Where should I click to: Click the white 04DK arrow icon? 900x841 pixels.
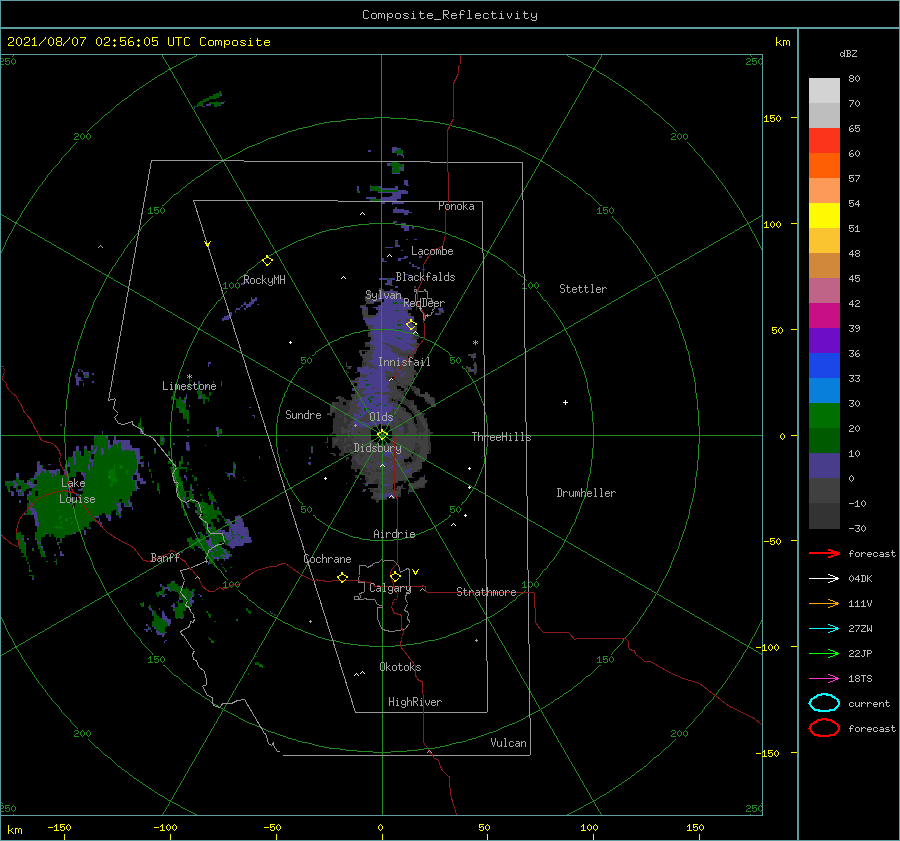(824, 578)
